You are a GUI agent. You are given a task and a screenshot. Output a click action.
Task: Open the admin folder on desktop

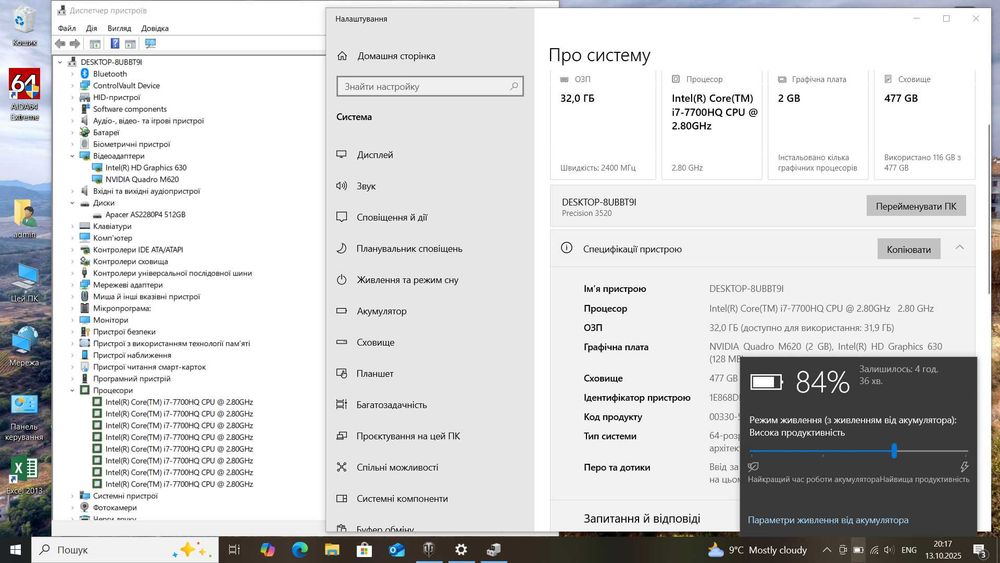tap(24, 219)
